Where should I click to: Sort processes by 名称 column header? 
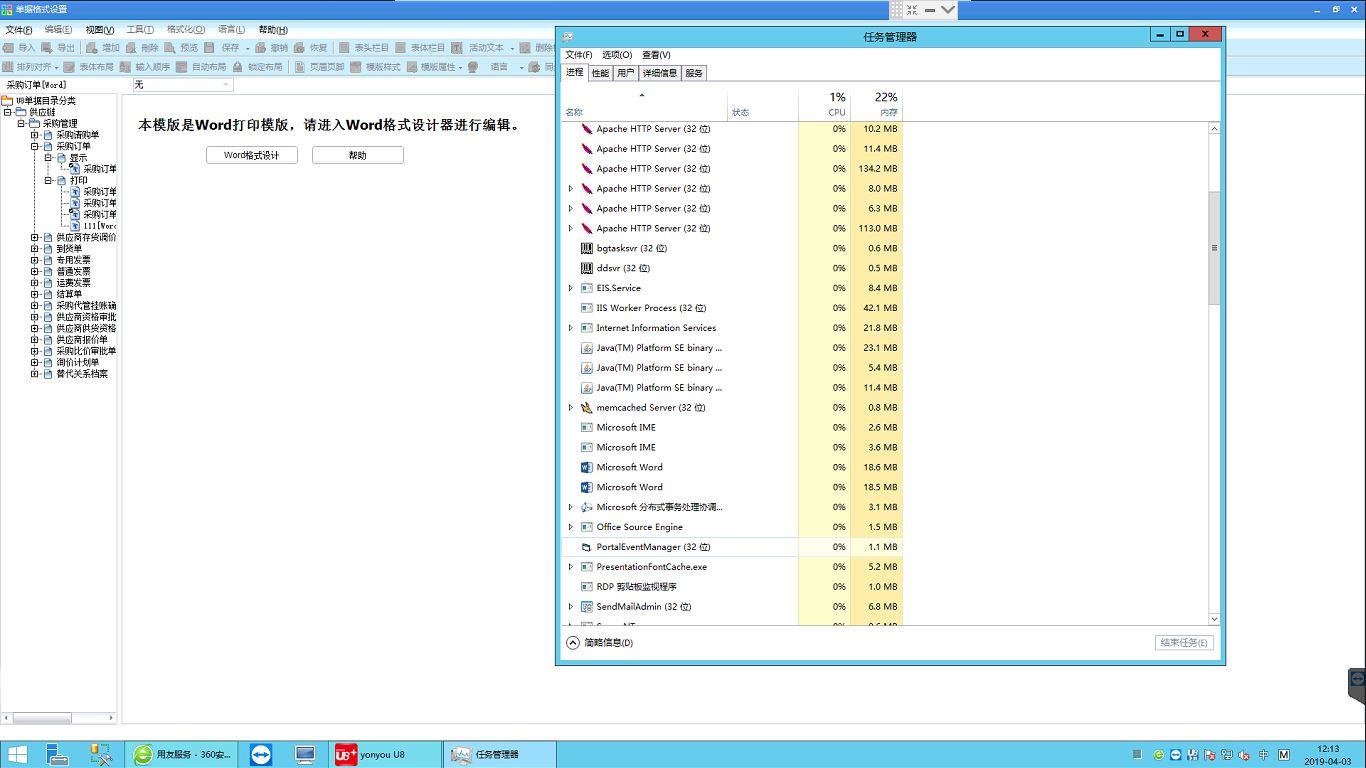pyautogui.click(x=645, y=104)
